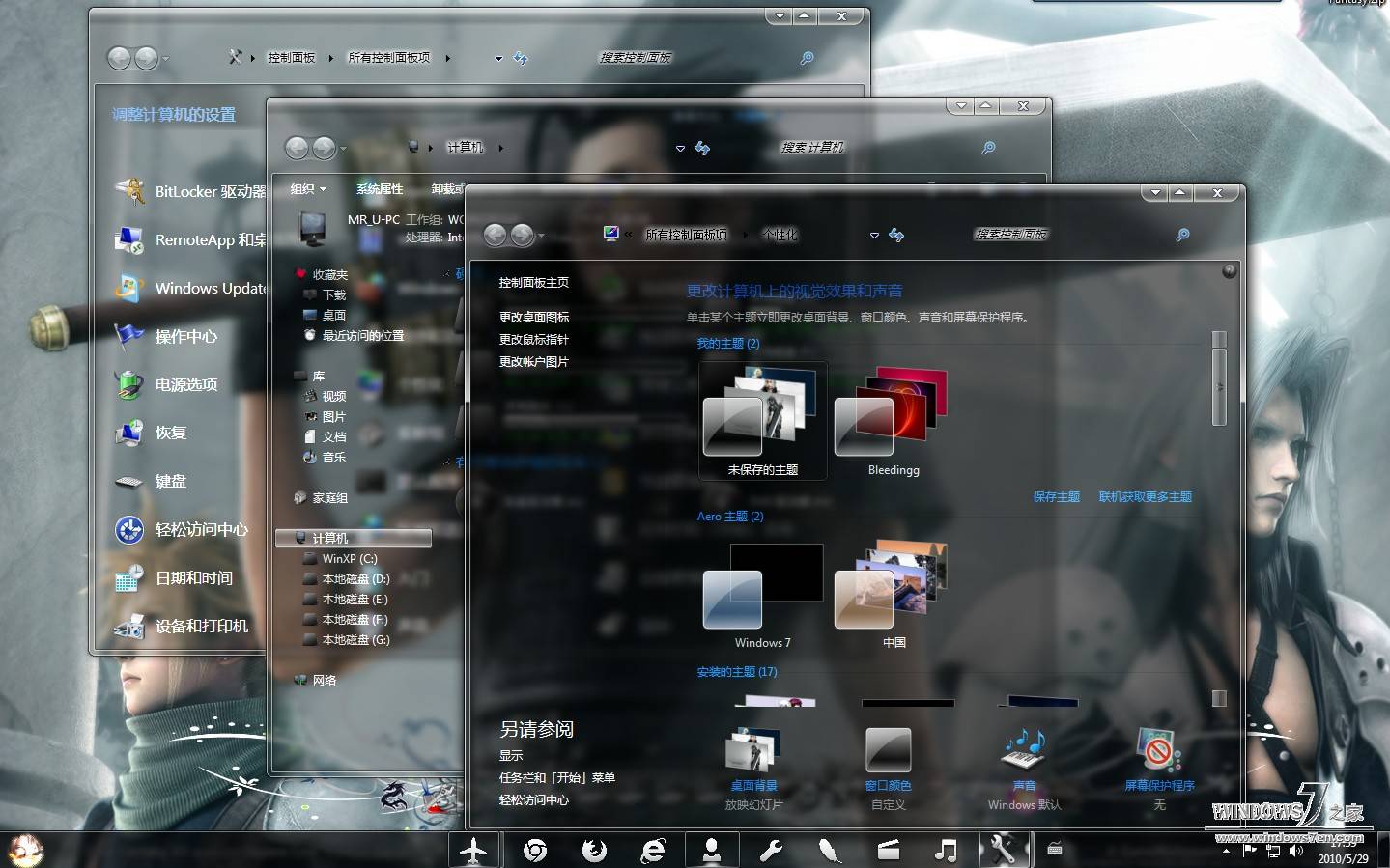Select the Bleedingg theme

(x=894, y=421)
